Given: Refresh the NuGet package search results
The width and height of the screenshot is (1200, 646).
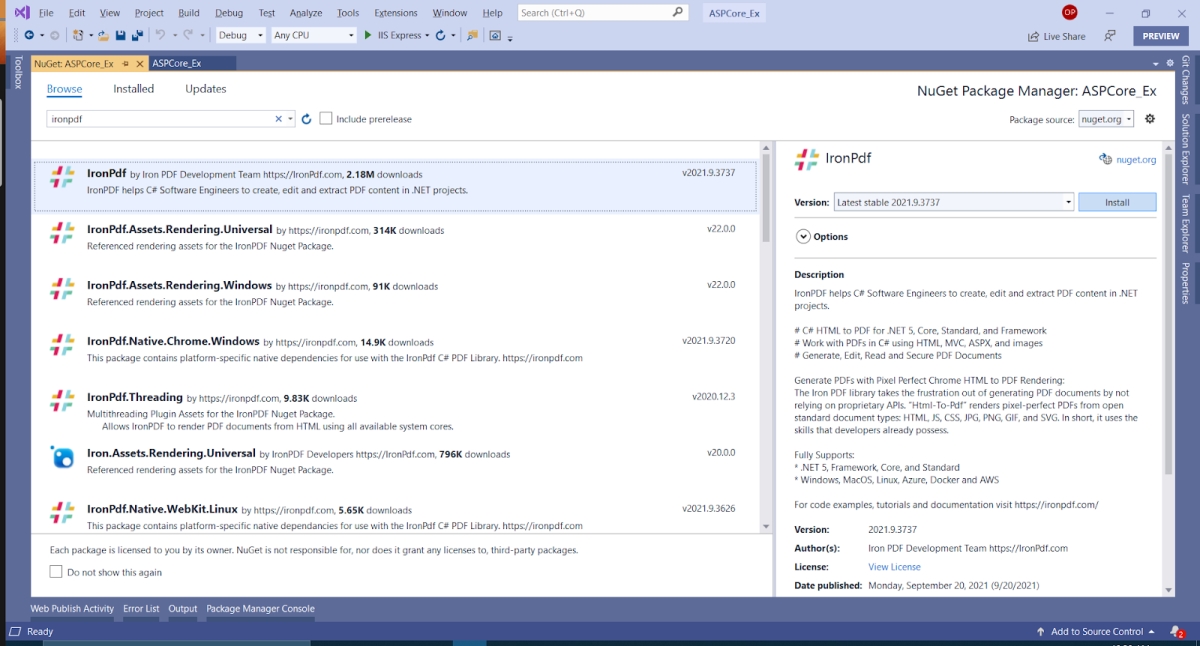Looking at the screenshot, I should 307,119.
